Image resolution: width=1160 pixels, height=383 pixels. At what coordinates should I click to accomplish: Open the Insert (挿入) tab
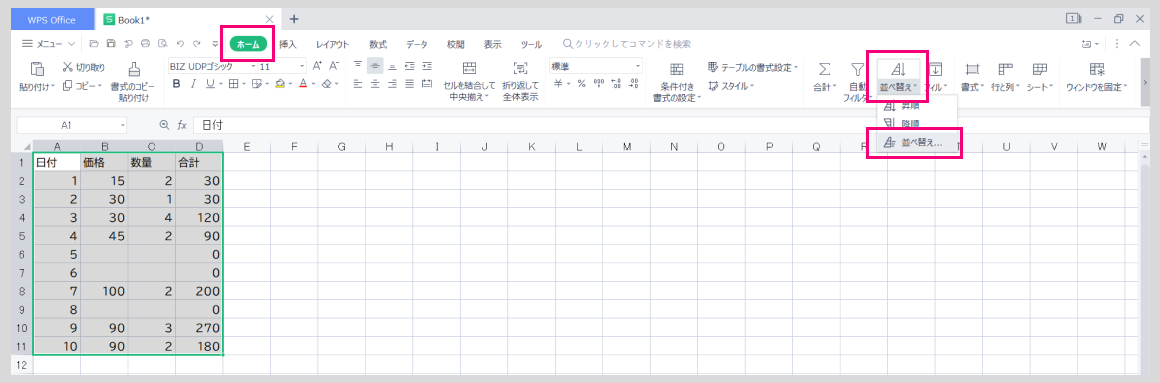pos(288,44)
